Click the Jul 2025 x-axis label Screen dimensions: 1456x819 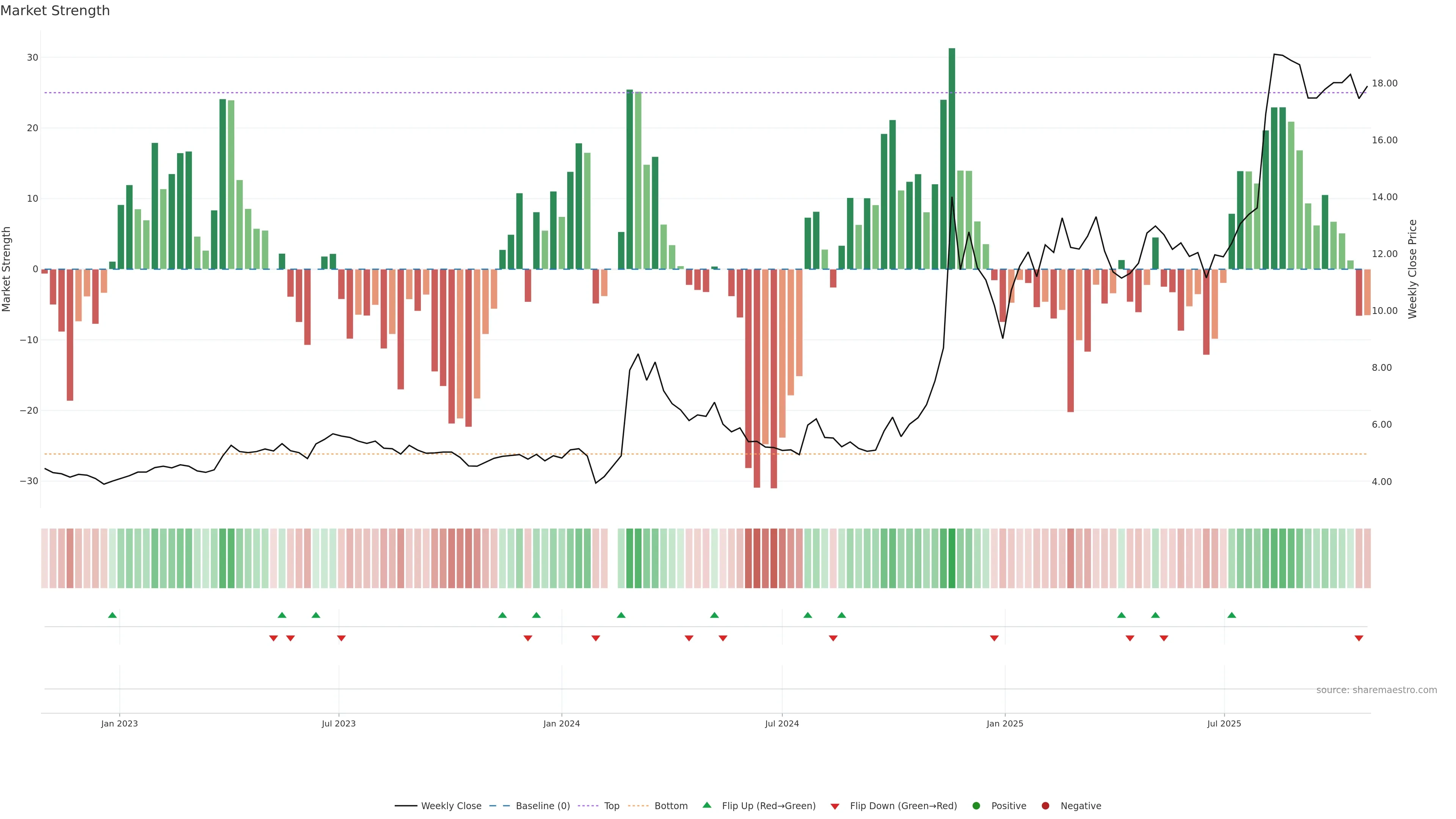tap(1224, 723)
